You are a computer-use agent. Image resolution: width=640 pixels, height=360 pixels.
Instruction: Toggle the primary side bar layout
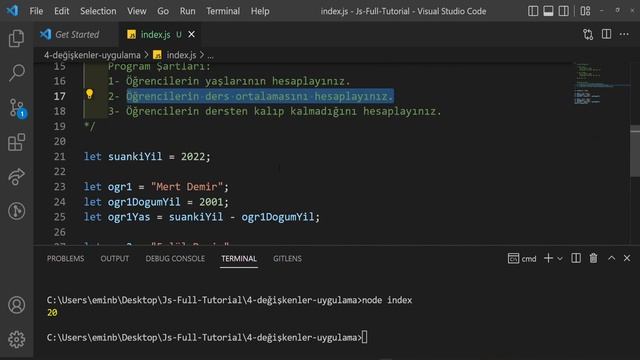pyautogui.click(x=533, y=11)
